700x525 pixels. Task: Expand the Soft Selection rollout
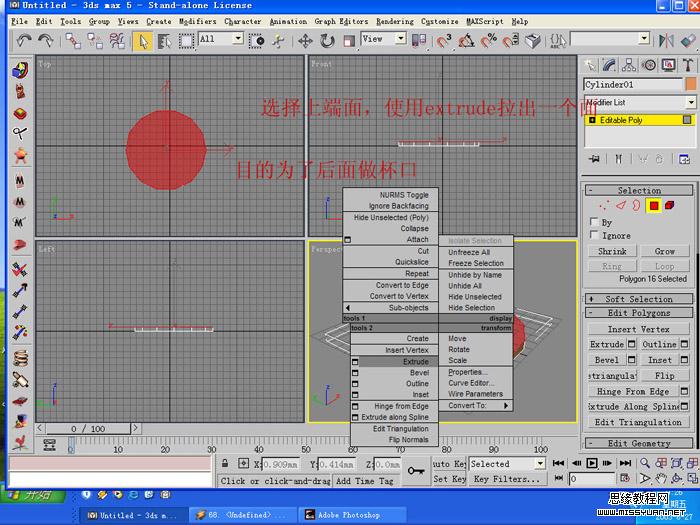pos(639,299)
